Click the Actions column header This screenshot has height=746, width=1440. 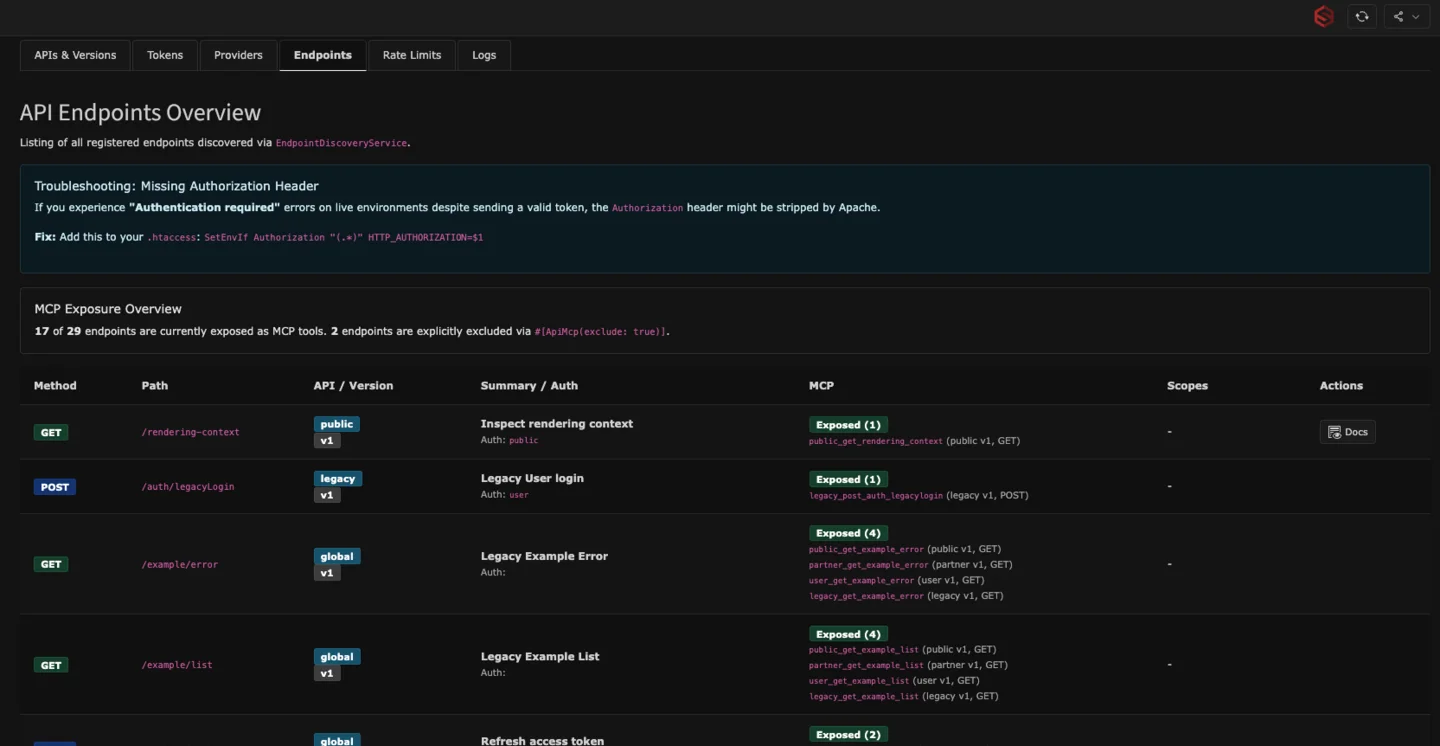pos(1341,385)
